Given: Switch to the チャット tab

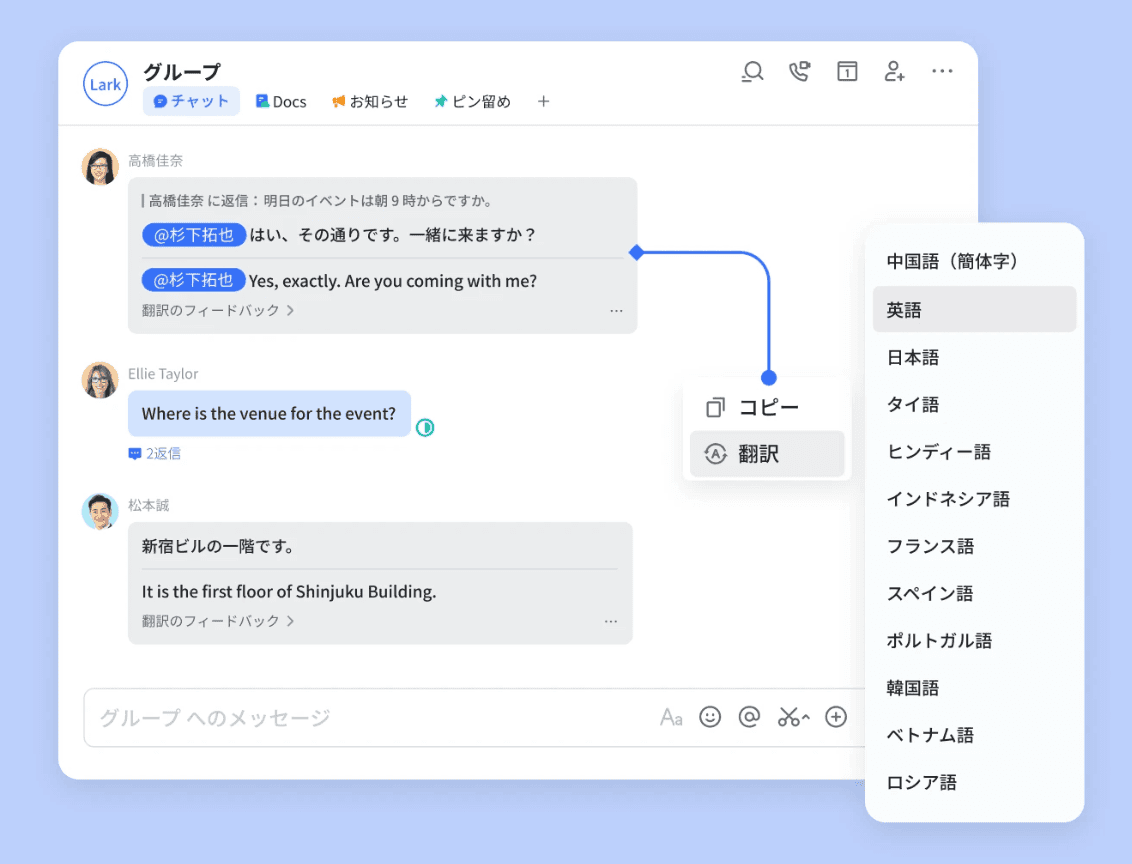Looking at the screenshot, I should pyautogui.click(x=191, y=101).
